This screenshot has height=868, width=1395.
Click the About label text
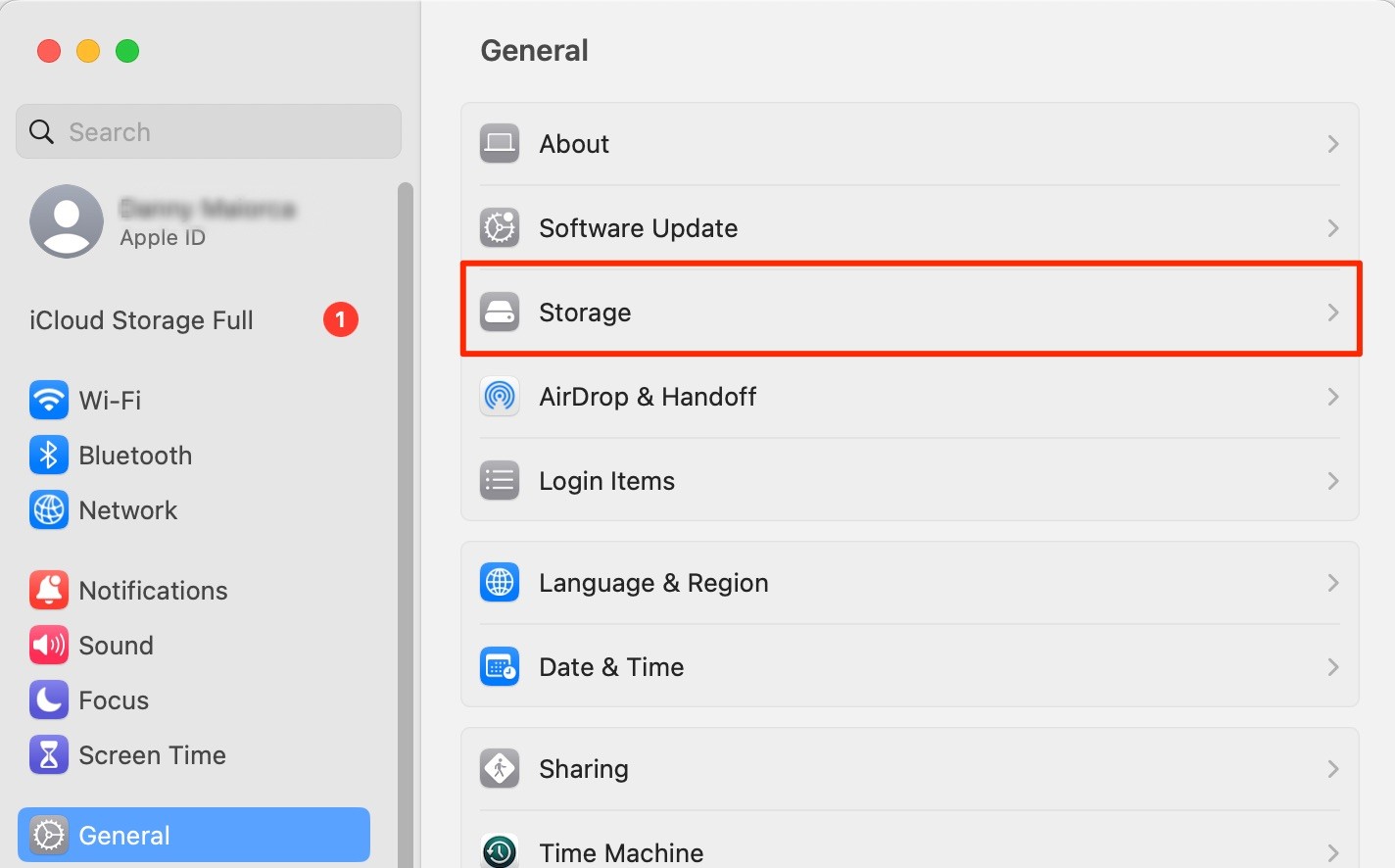[574, 144]
